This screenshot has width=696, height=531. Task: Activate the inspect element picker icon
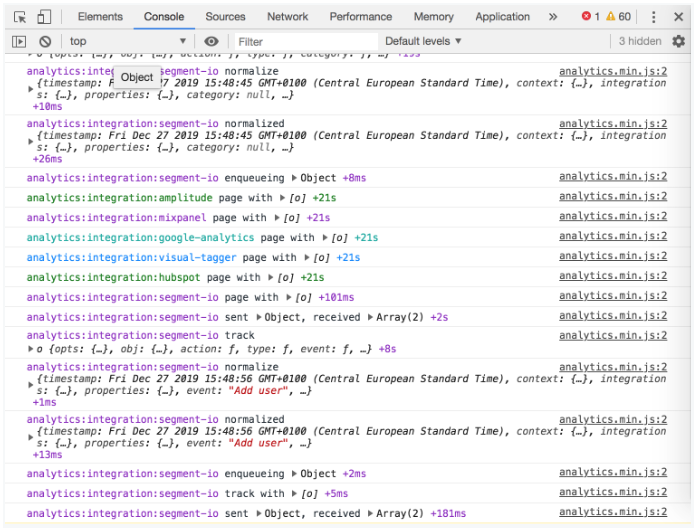19,17
